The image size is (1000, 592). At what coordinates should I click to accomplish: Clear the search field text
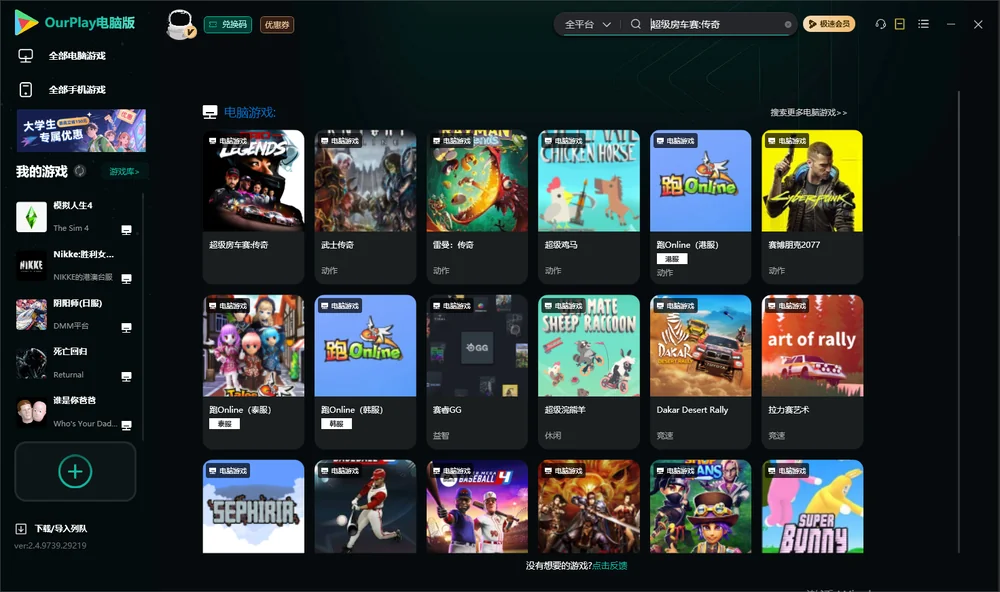pos(788,24)
